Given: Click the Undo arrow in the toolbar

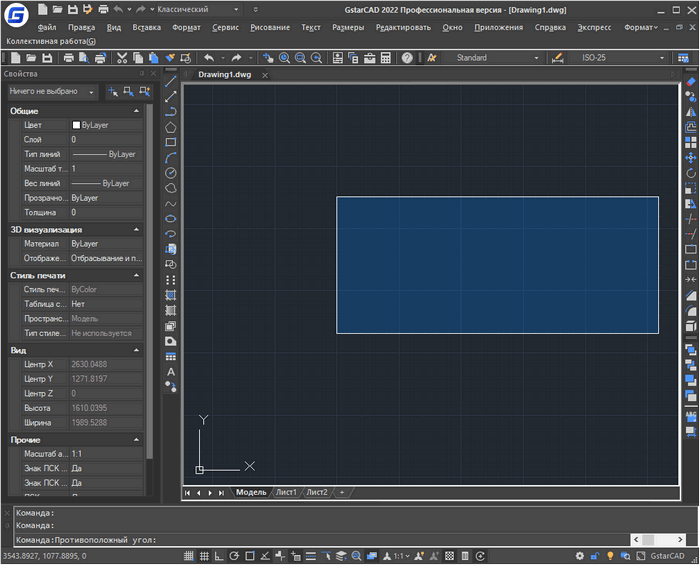Looking at the screenshot, I should (208, 58).
